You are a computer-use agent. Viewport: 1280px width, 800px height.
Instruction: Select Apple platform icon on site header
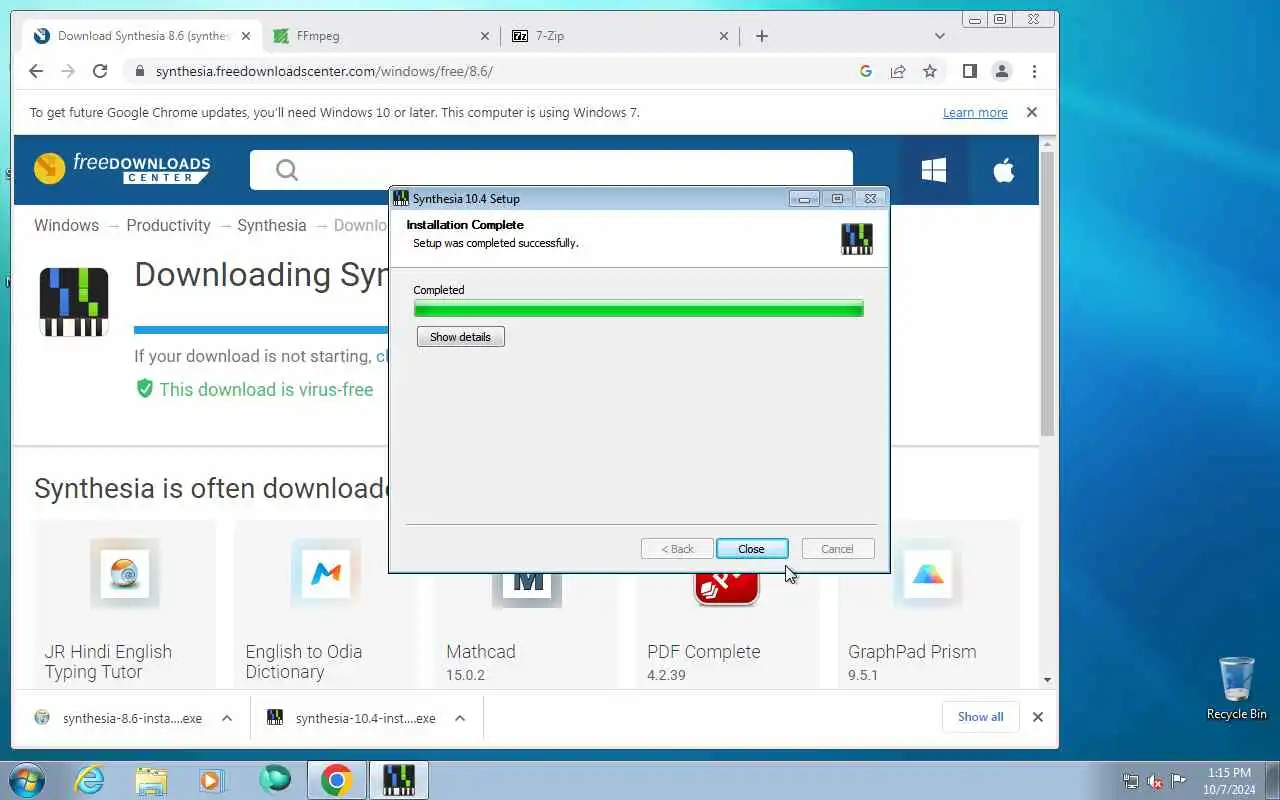coord(1004,170)
